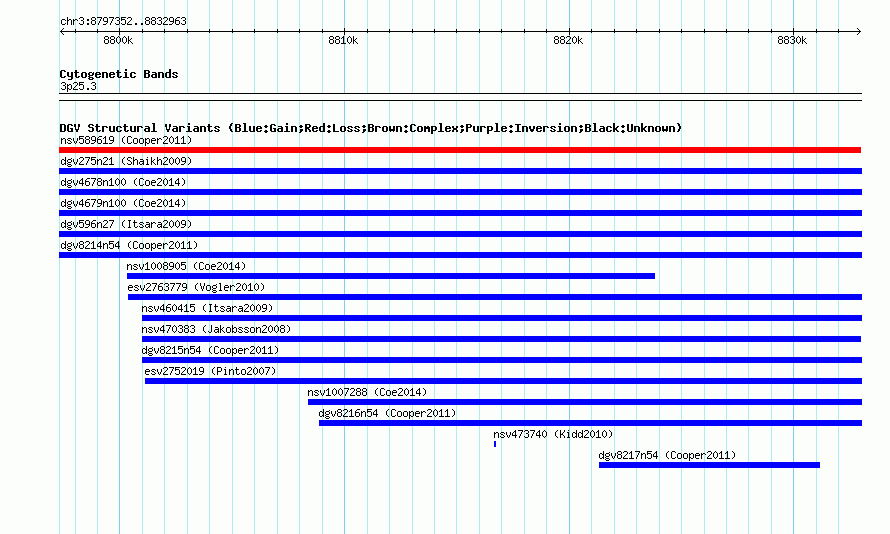Image resolution: width=890 pixels, height=534 pixels.
Task: Select the dgv8216n54 (Cooper2011) label
Action: (x=388, y=413)
